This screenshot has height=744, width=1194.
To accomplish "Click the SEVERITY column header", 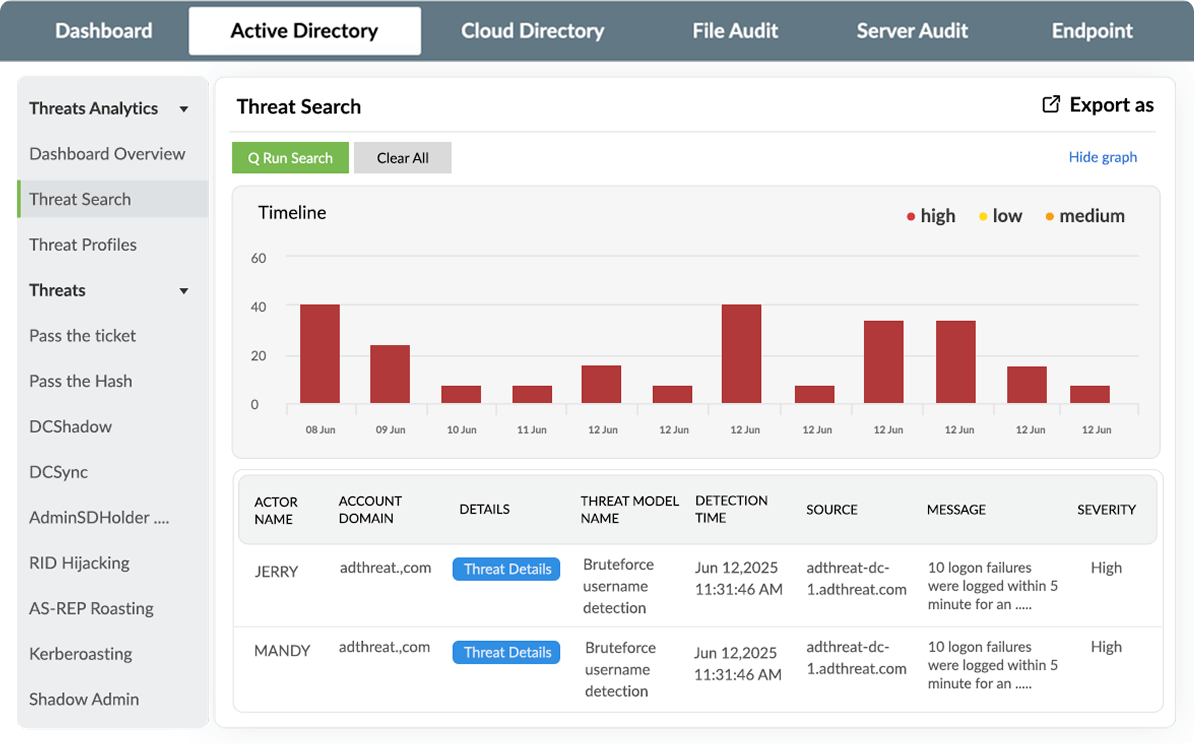I will [x=1106, y=509].
